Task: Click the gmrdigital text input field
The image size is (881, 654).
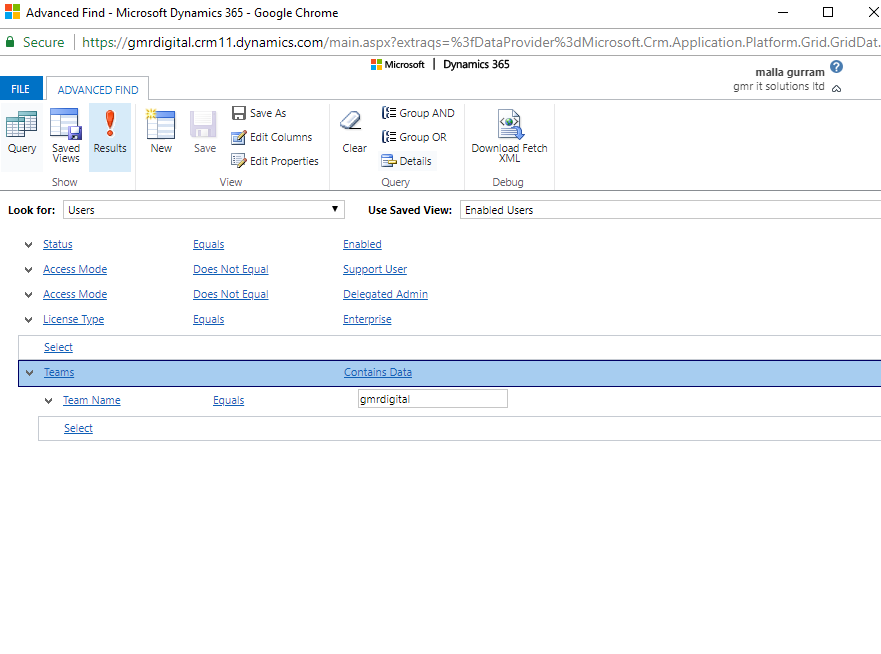Action: (433, 399)
